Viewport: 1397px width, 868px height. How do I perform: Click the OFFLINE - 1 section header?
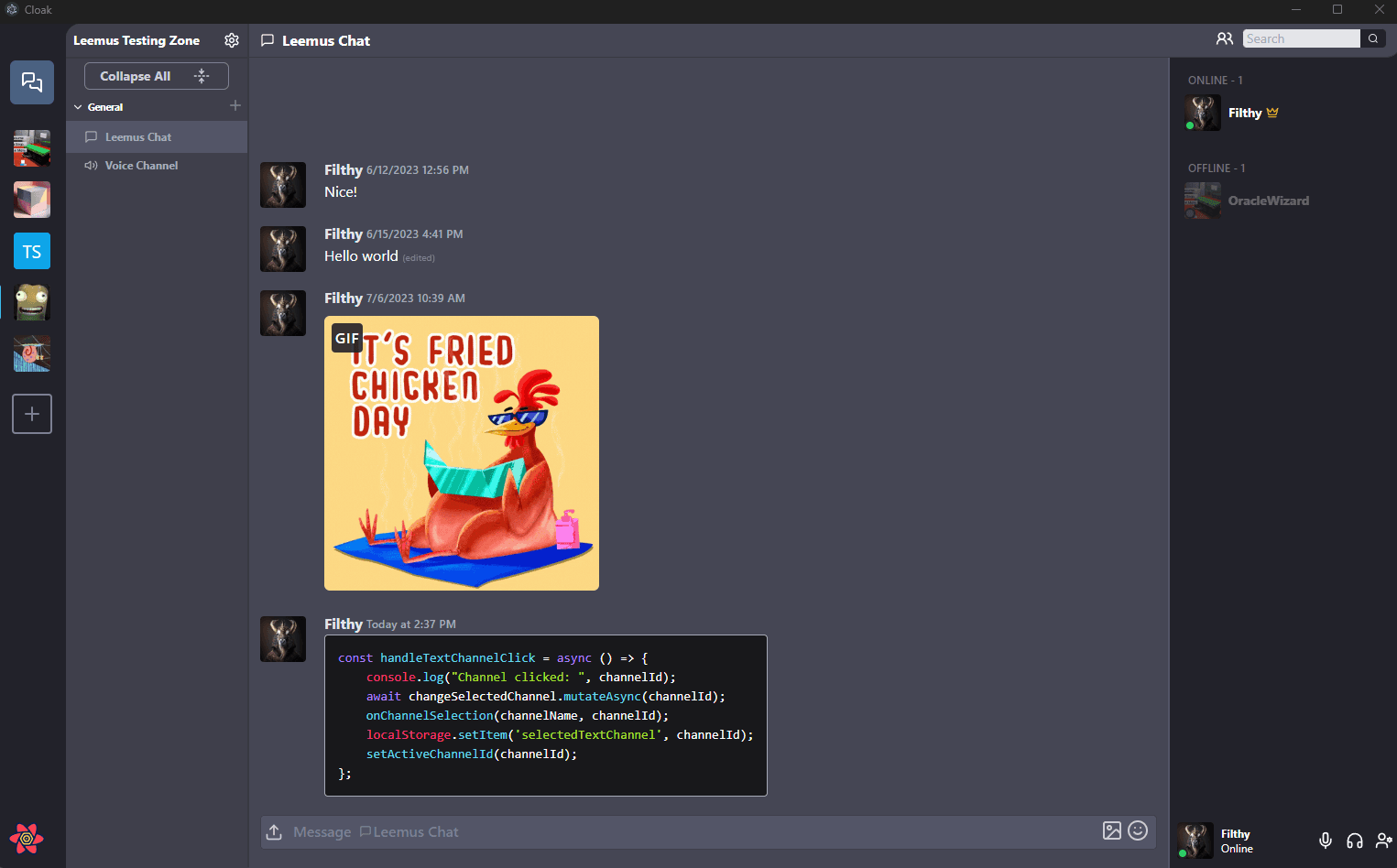(1217, 168)
